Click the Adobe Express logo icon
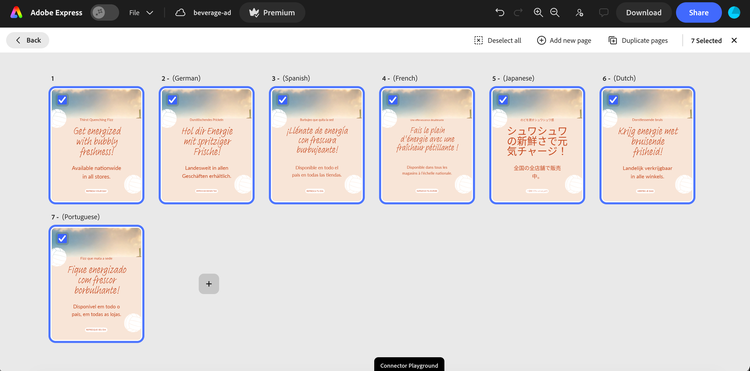Screen dimensions: 750x371 click(16, 12)
